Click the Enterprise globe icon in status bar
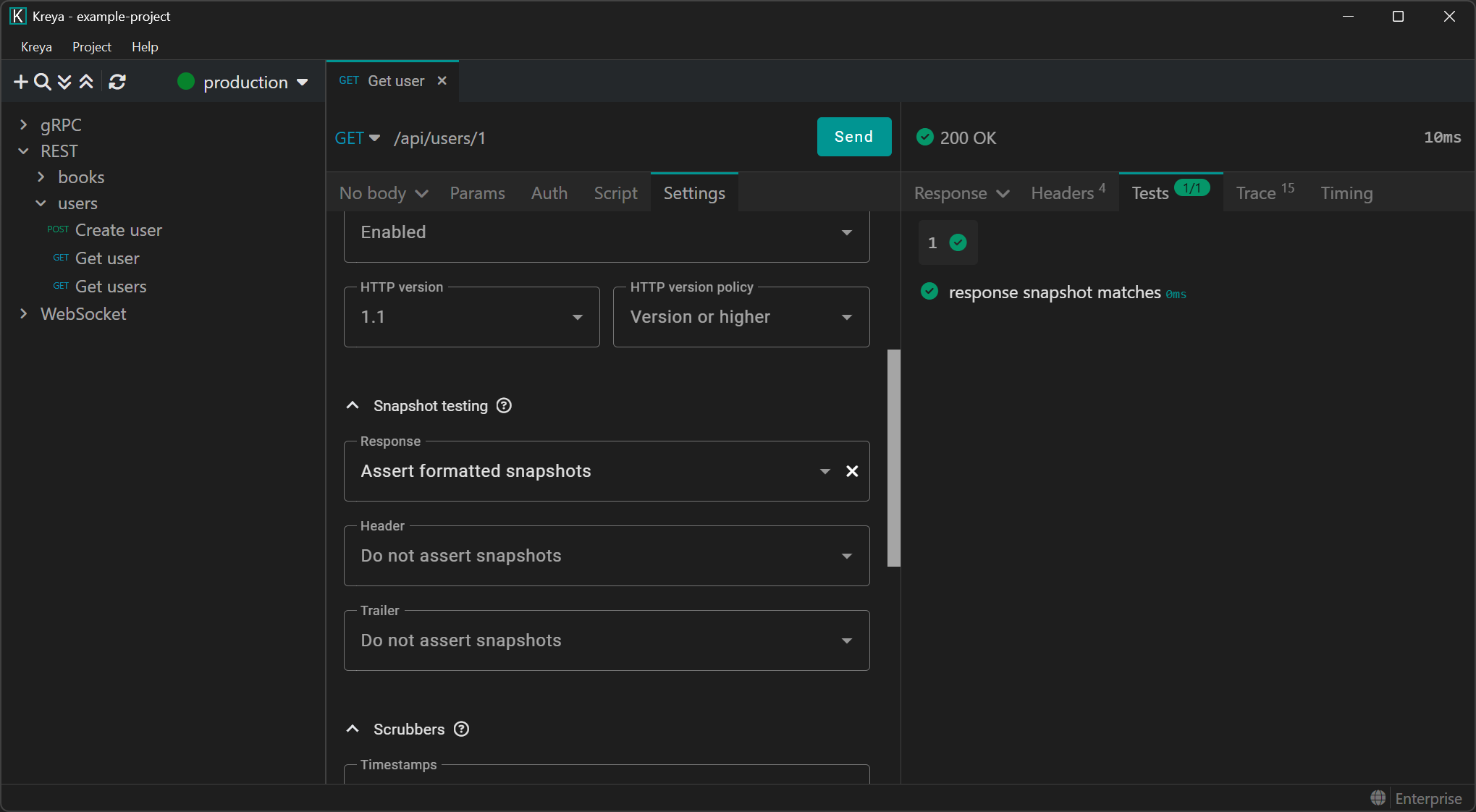 click(1378, 798)
